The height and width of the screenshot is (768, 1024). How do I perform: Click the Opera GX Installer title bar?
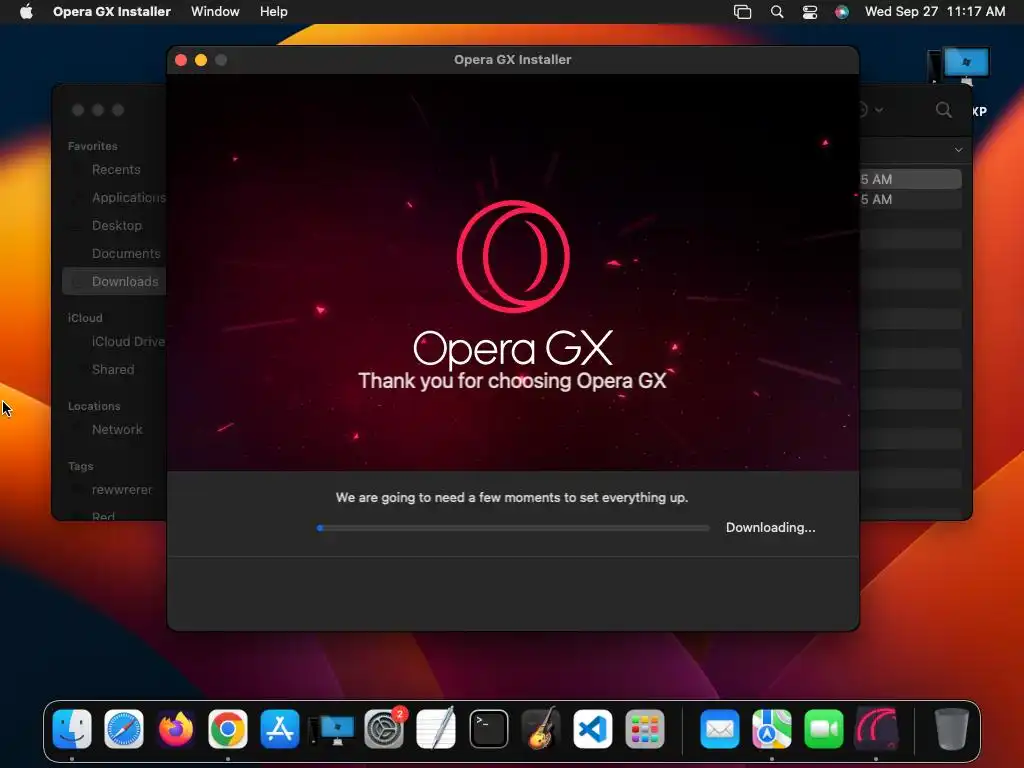pyautogui.click(x=513, y=59)
